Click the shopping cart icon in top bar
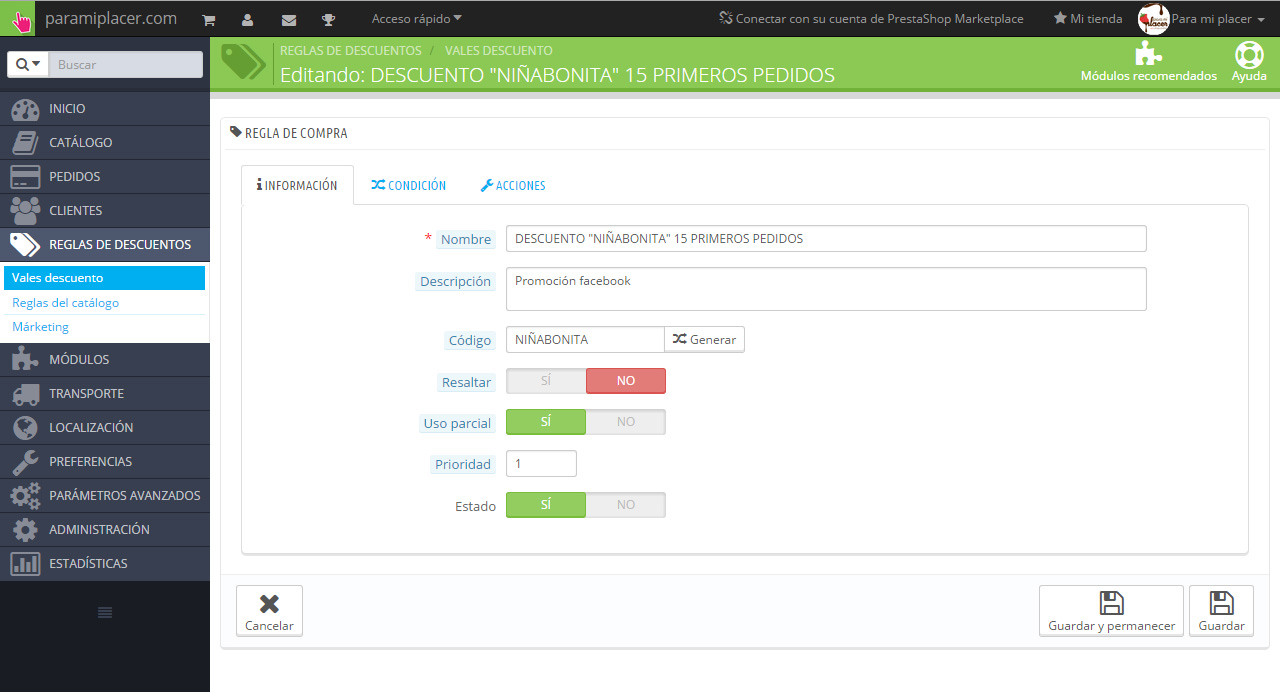Screen dimensions: 1280x692 coord(209,19)
